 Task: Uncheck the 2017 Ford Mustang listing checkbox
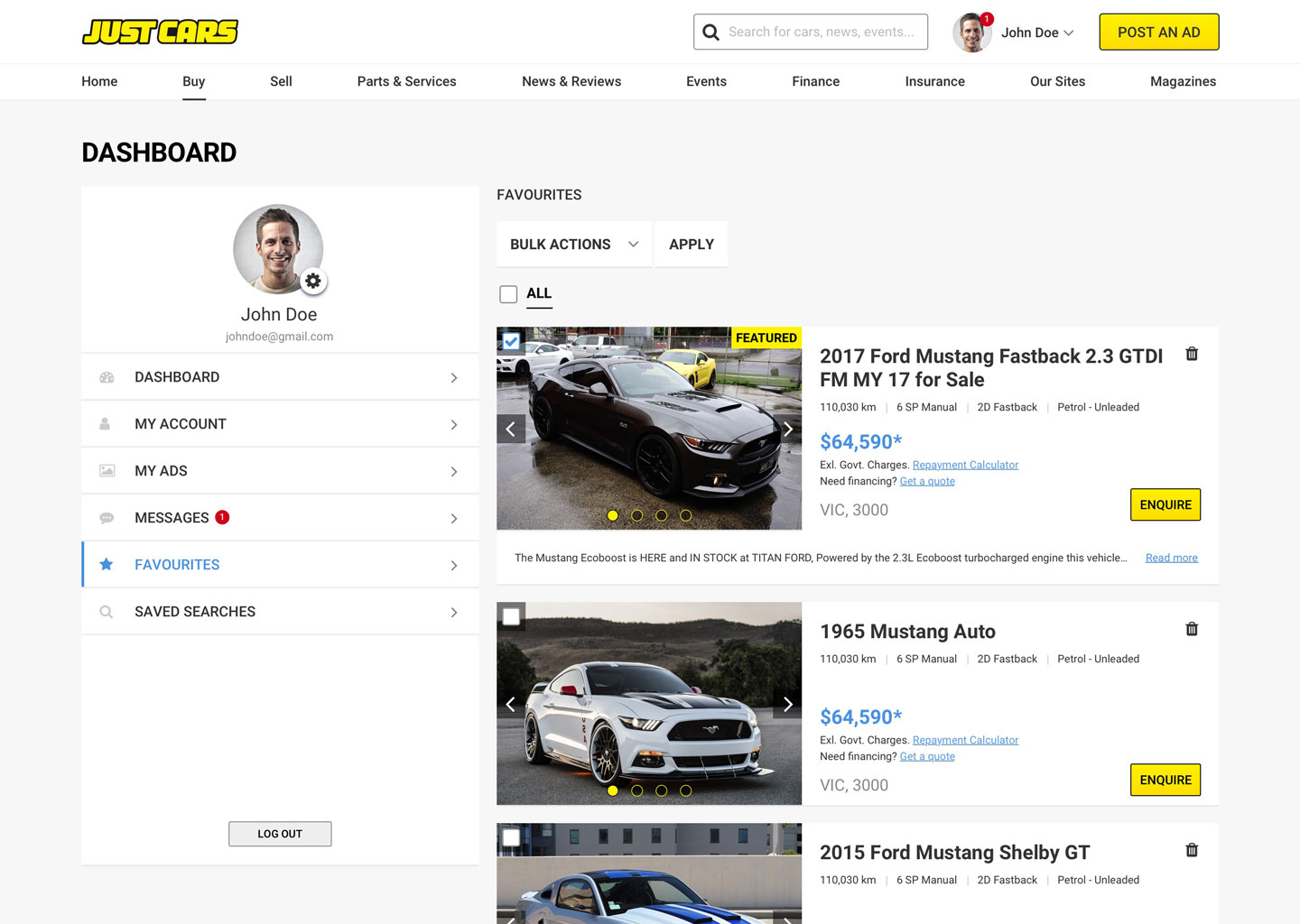pyautogui.click(x=511, y=341)
